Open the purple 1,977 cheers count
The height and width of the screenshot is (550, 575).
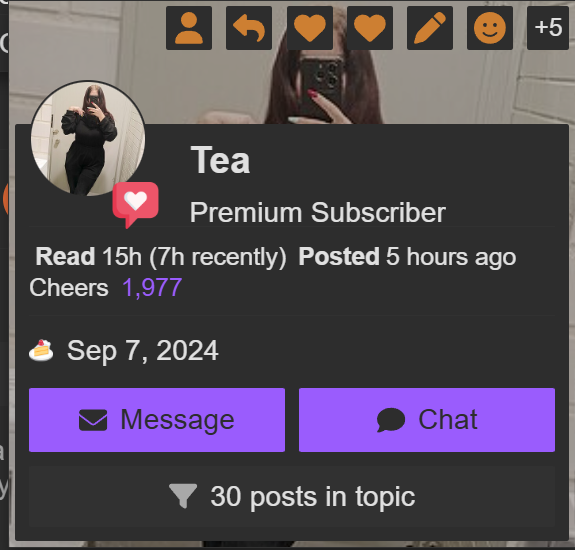coord(152,287)
